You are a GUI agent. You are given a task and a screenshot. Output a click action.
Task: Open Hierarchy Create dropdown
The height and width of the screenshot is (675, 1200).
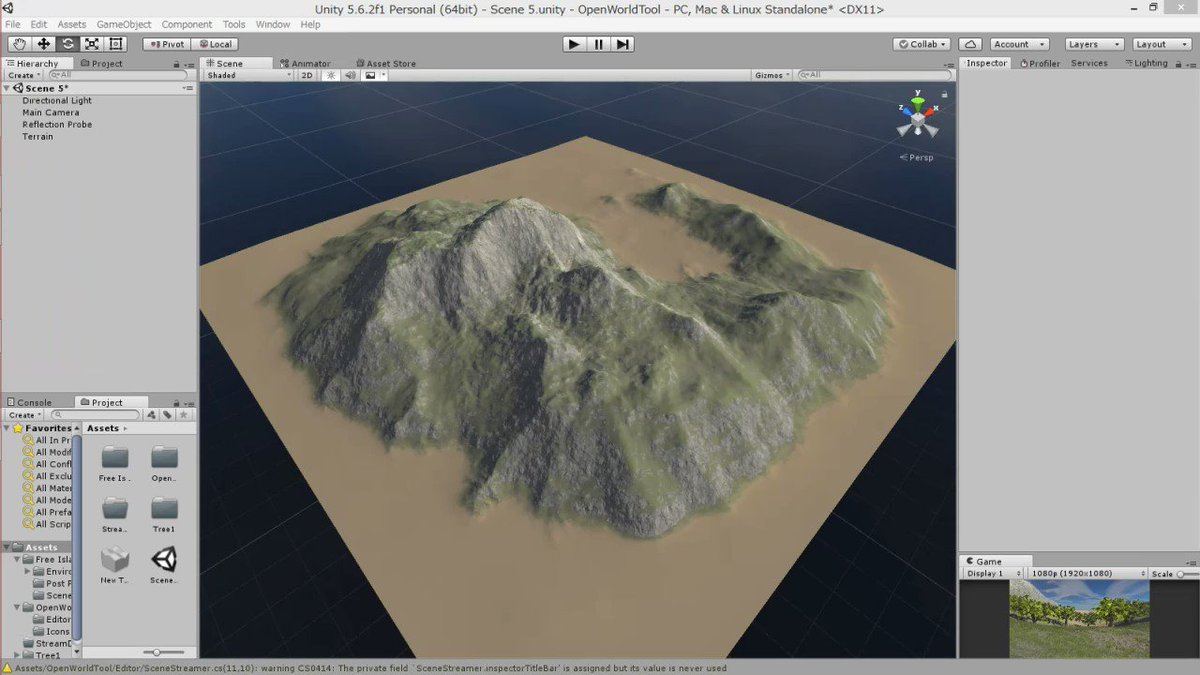click(24, 75)
